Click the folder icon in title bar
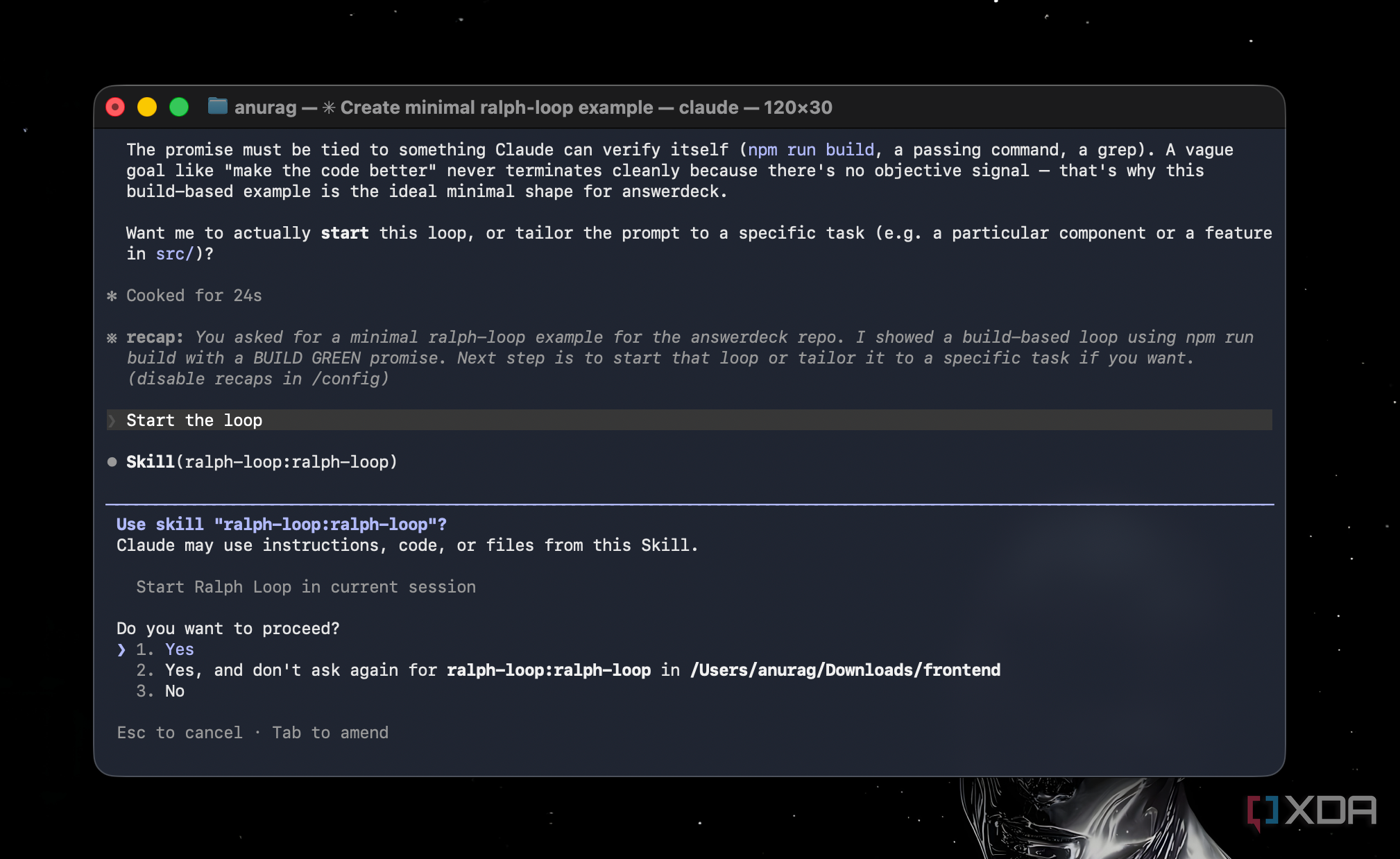Viewport: 1400px width, 859px height. pos(218,106)
